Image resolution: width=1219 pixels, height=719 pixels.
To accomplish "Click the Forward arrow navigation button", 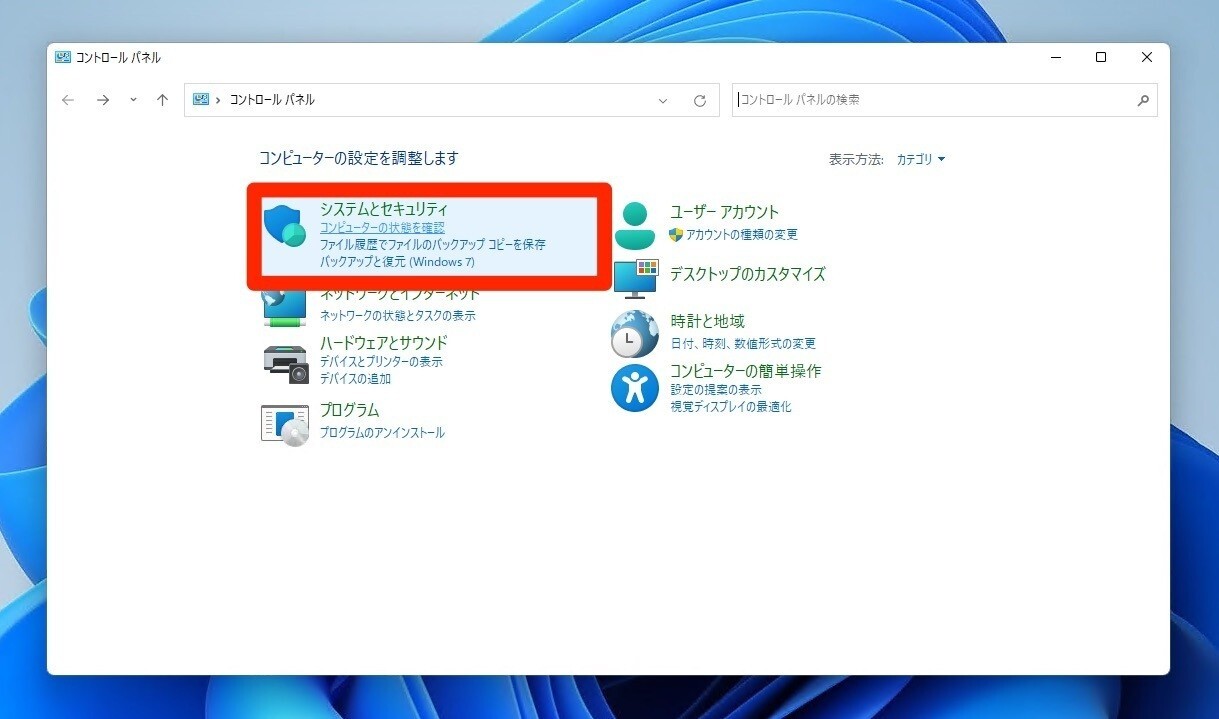I will pyautogui.click(x=102, y=100).
